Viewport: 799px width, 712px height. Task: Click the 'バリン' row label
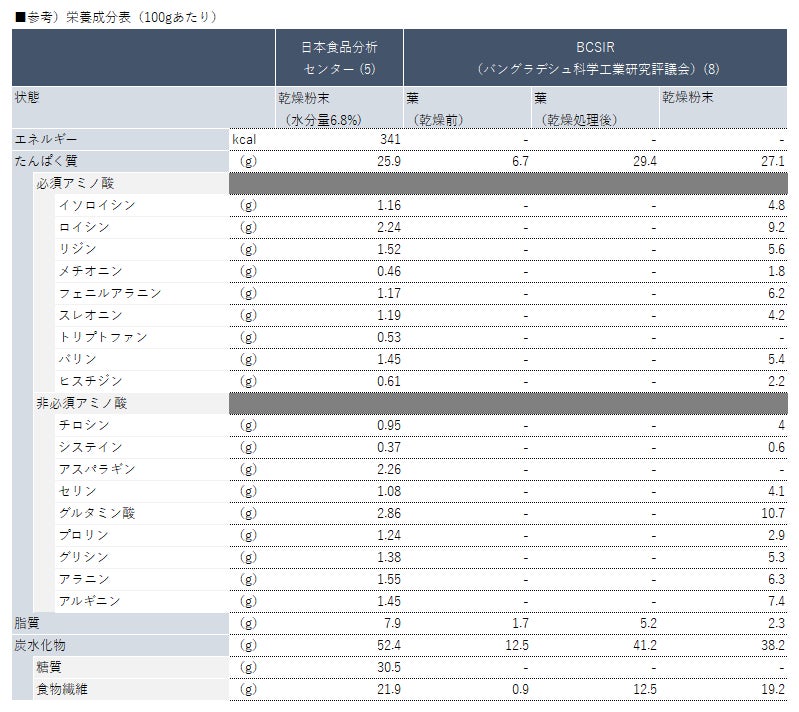pos(77,359)
